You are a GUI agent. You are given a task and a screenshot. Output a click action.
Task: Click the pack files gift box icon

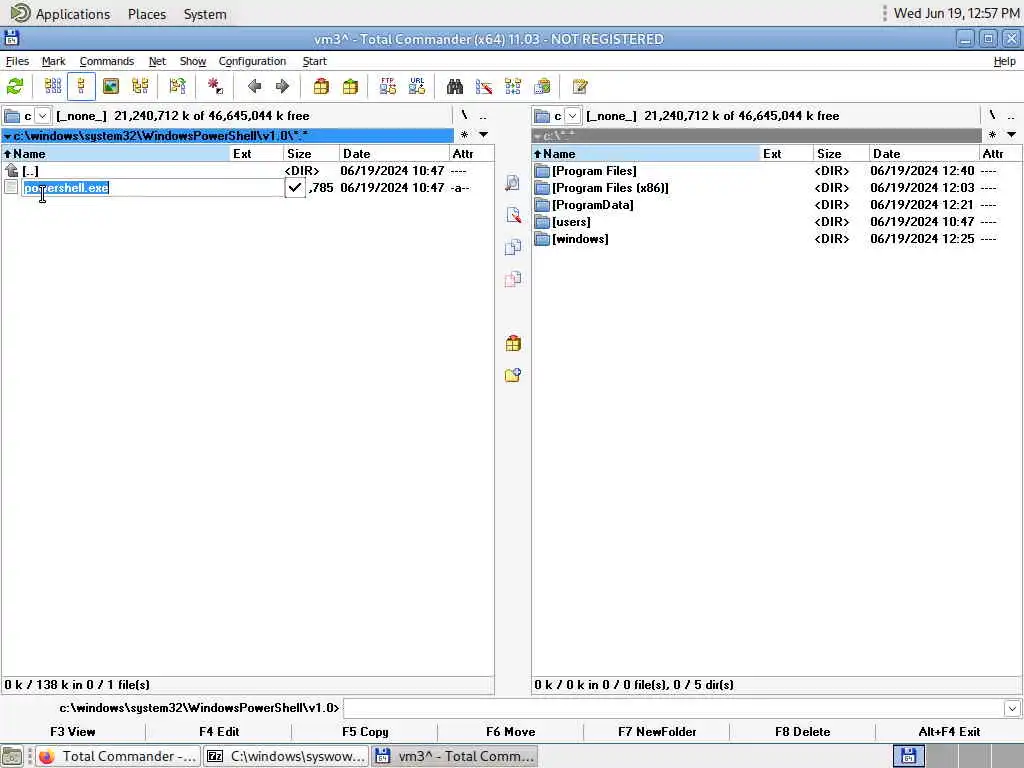[x=321, y=86]
